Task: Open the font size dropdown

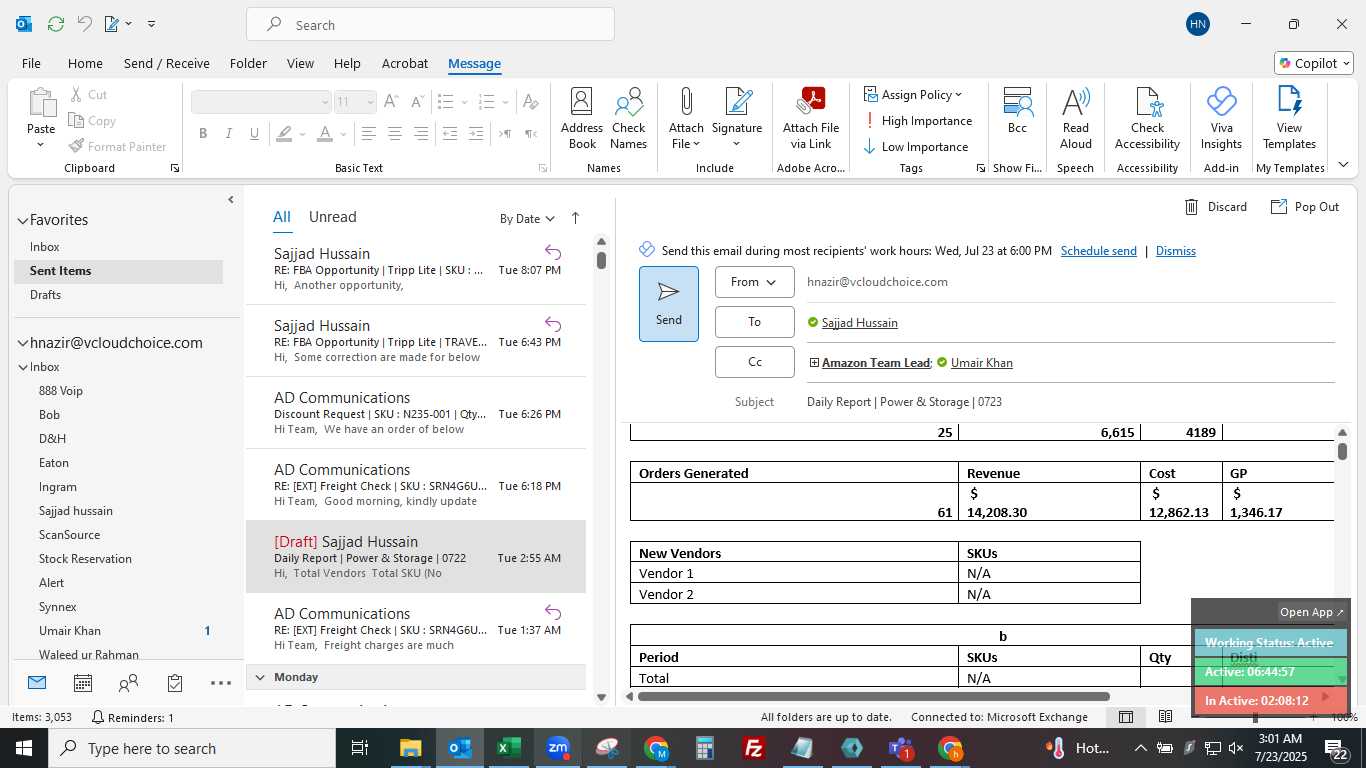Action: (x=370, y=102)
